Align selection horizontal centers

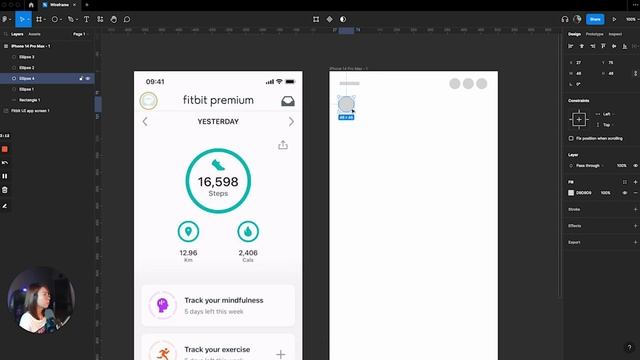pyautogui.click(x=582, y=46)
